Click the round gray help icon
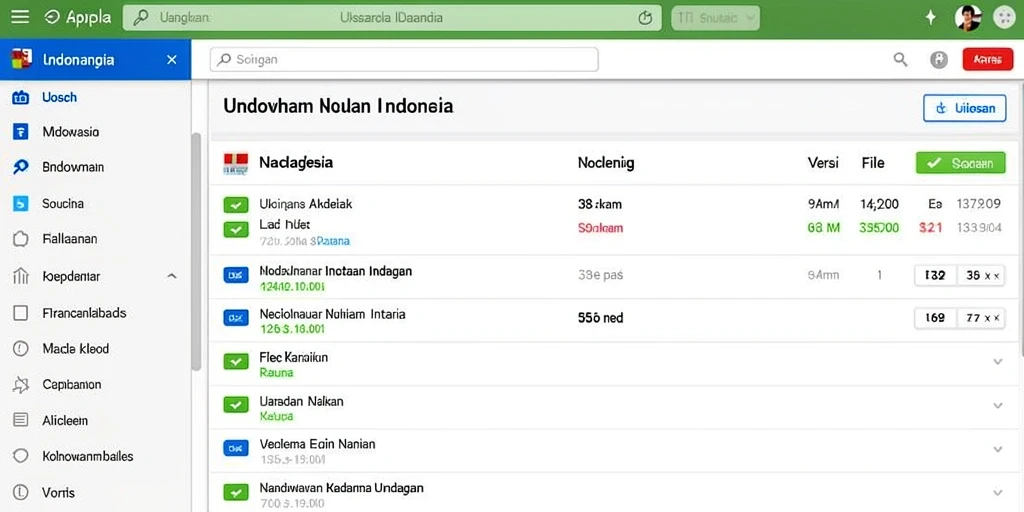This screenshot has height=512, width=1024. coord(938,60)
